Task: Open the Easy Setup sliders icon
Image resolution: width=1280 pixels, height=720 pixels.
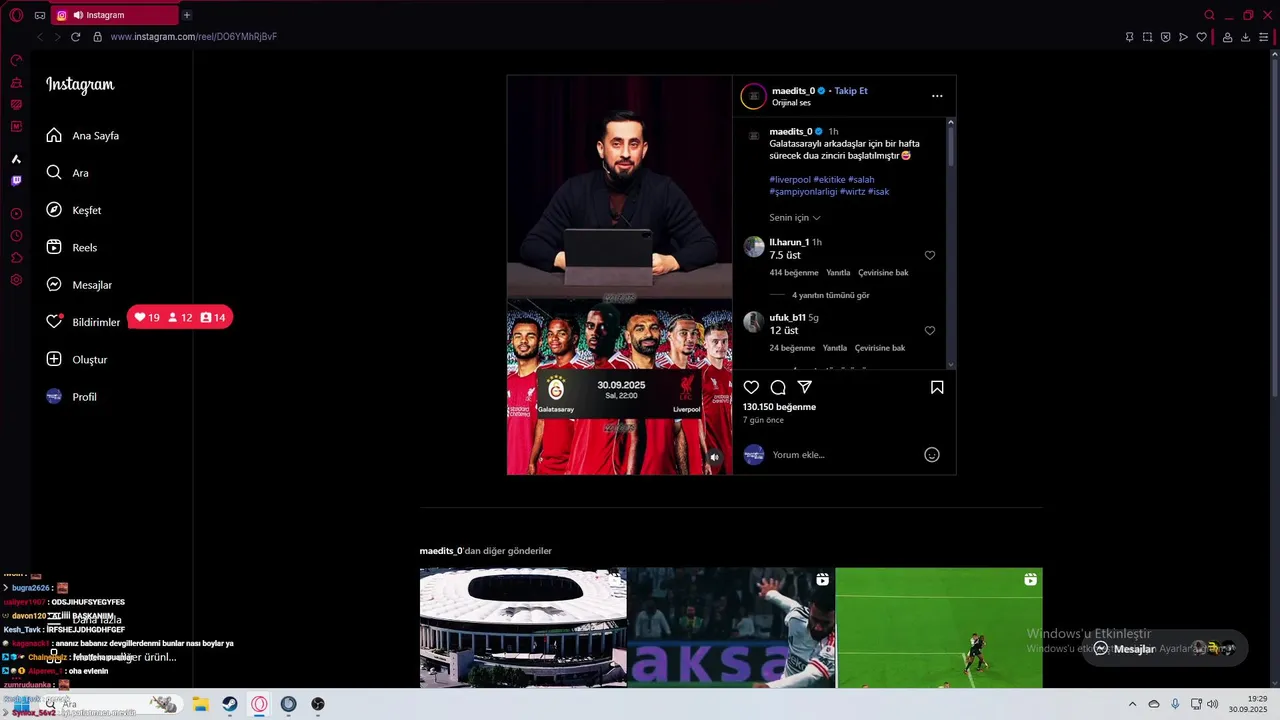Action: coord(1264,37)
